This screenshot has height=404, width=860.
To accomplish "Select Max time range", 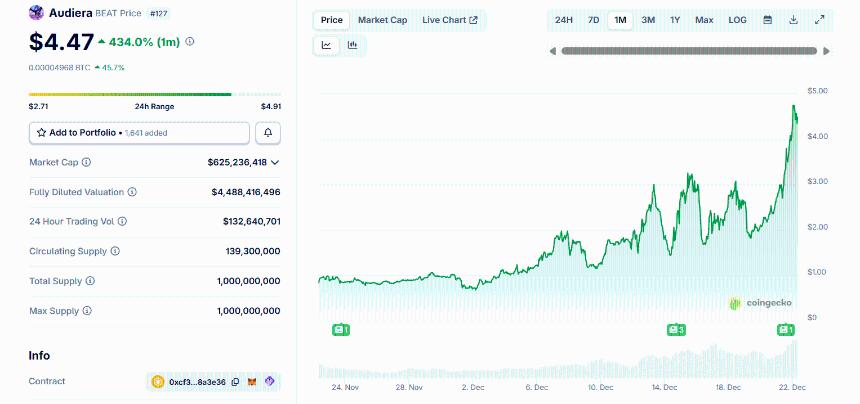I will point(704,20).
